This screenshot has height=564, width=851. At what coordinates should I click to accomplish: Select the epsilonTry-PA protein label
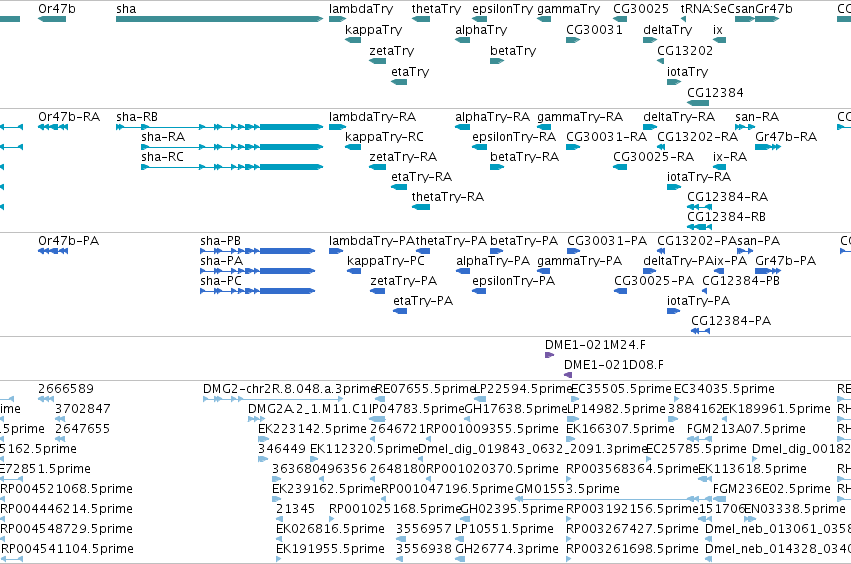[x=513, y=281]
